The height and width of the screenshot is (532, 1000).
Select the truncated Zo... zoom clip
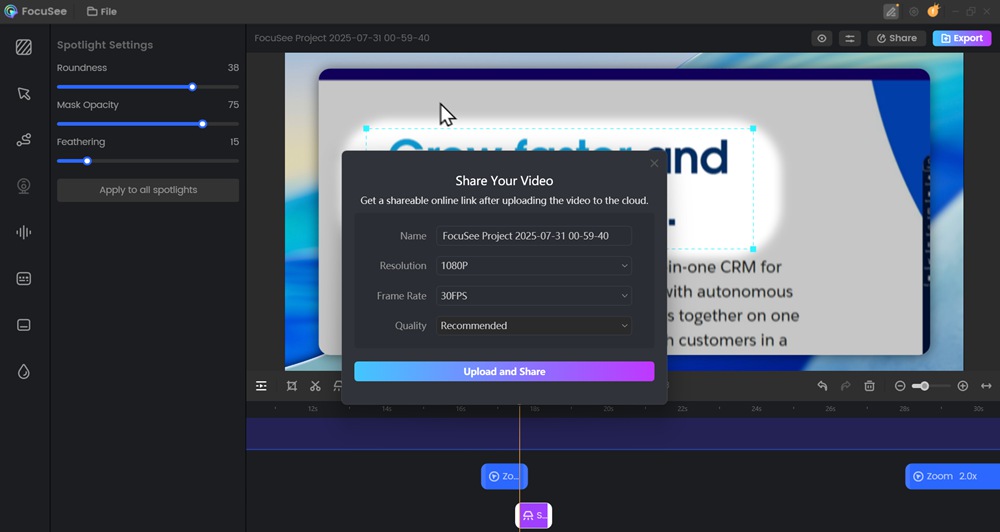(x=504, y=477)
